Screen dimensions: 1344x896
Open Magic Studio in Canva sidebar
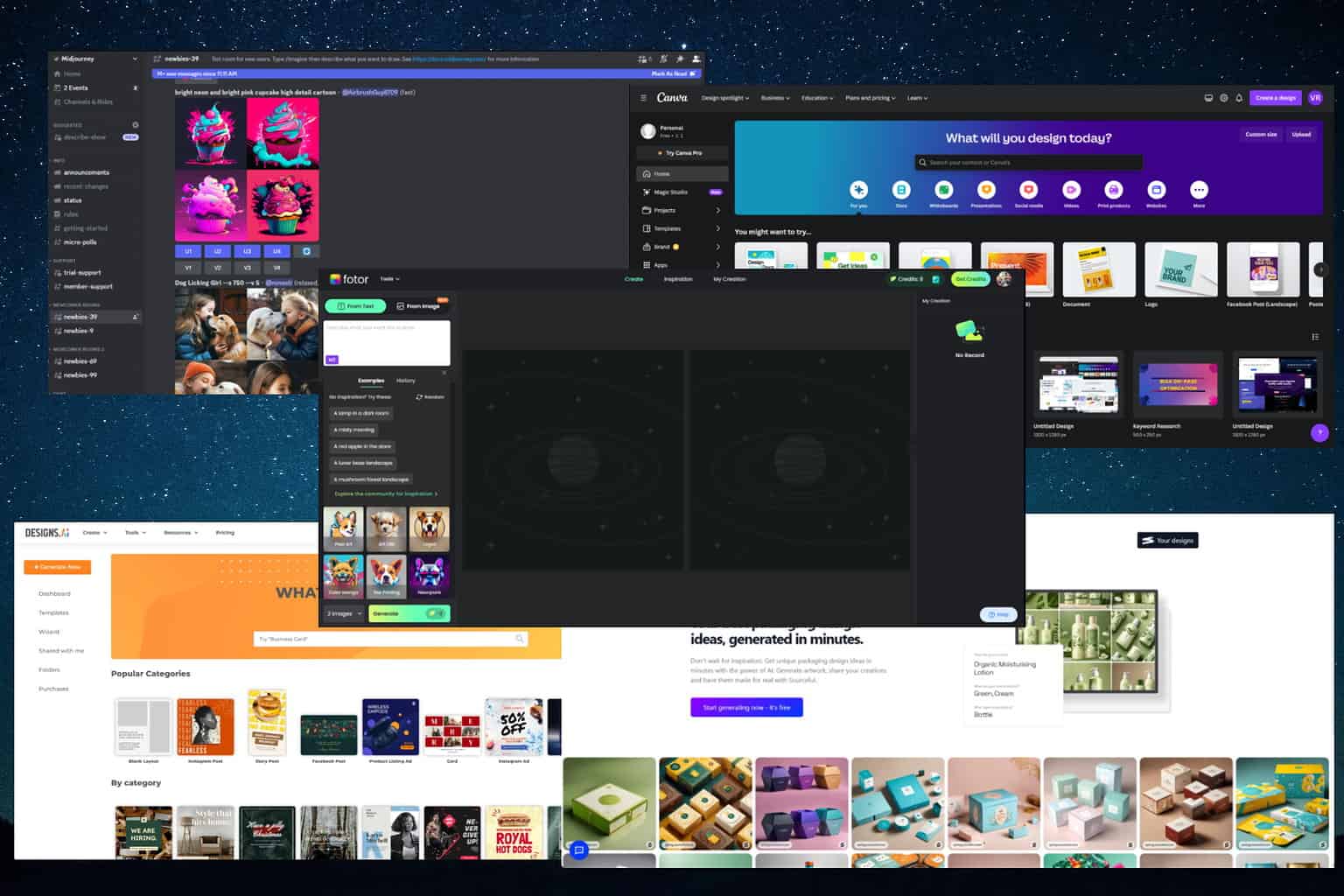(682, 192)
